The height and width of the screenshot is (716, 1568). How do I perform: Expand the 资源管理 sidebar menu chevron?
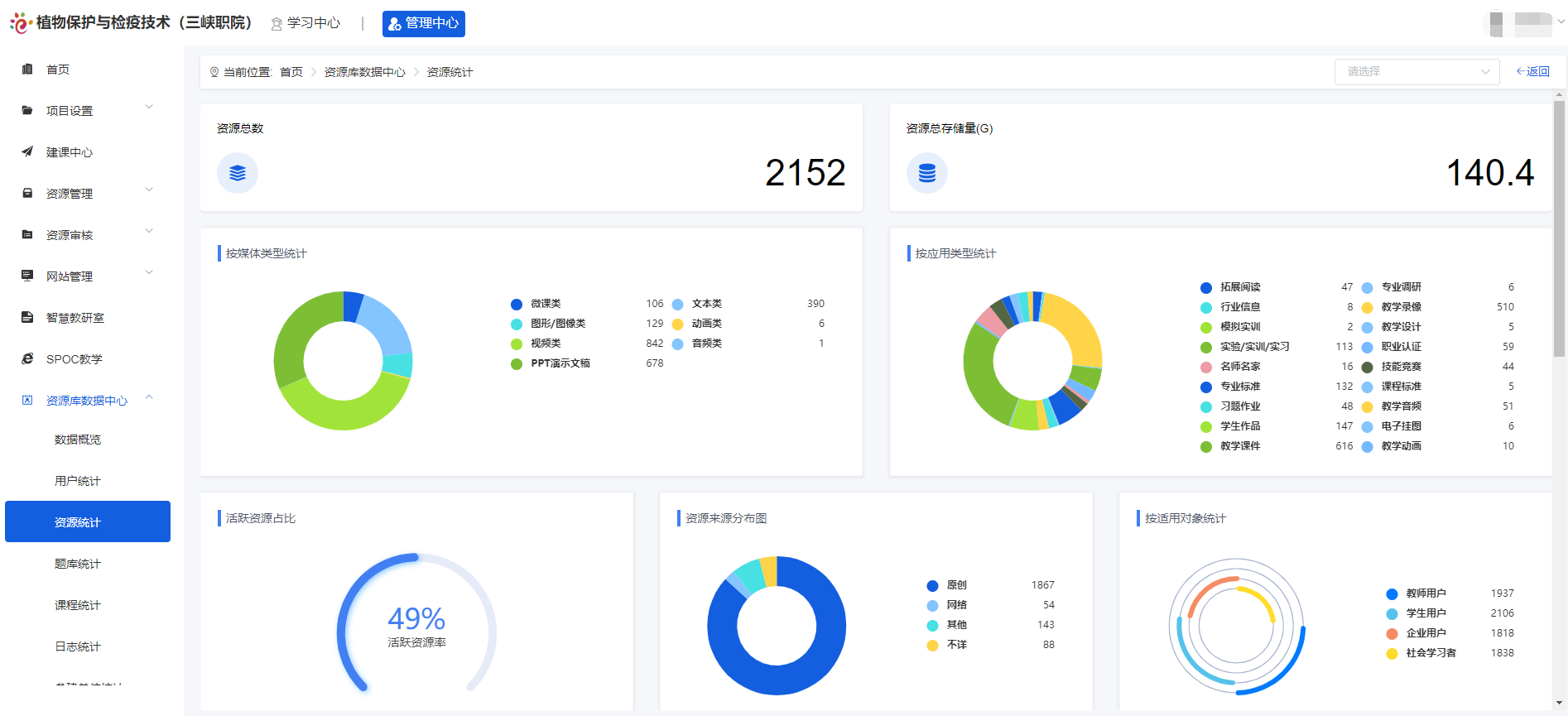pos(149,190)
